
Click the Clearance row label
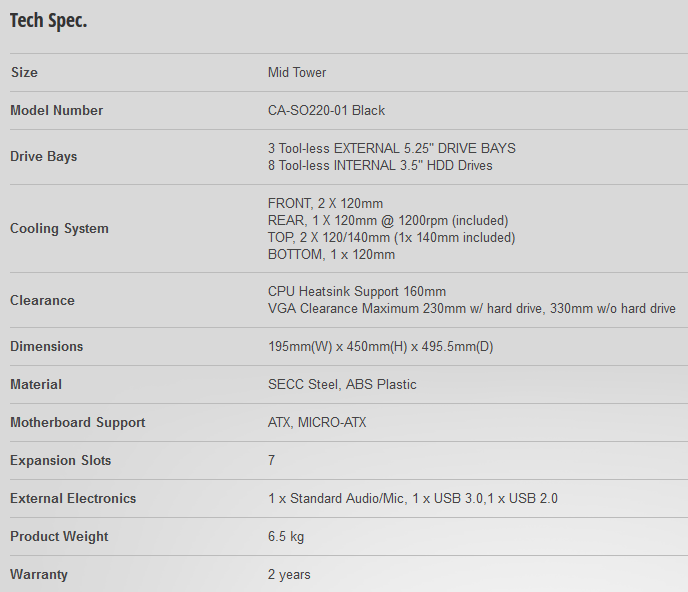42,301
